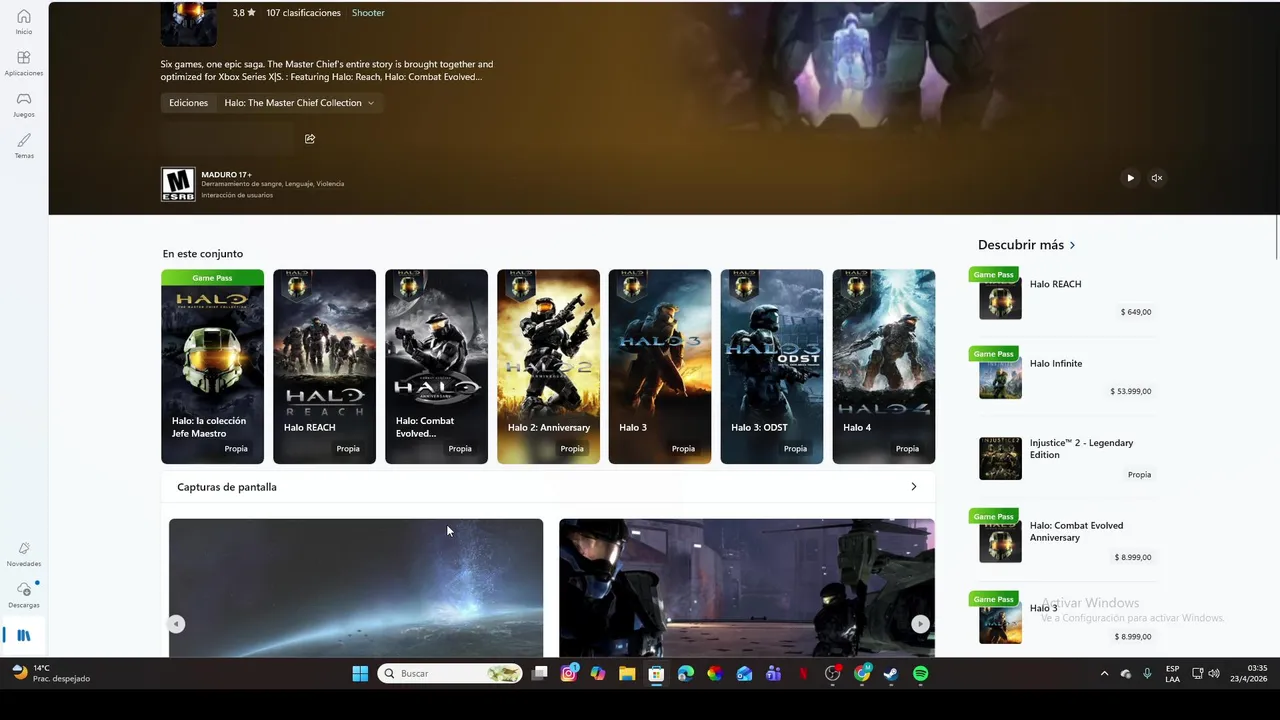Open the armored soldier screenshot
This screenshot has height=720, width=1280.
(x=747, y=588)
